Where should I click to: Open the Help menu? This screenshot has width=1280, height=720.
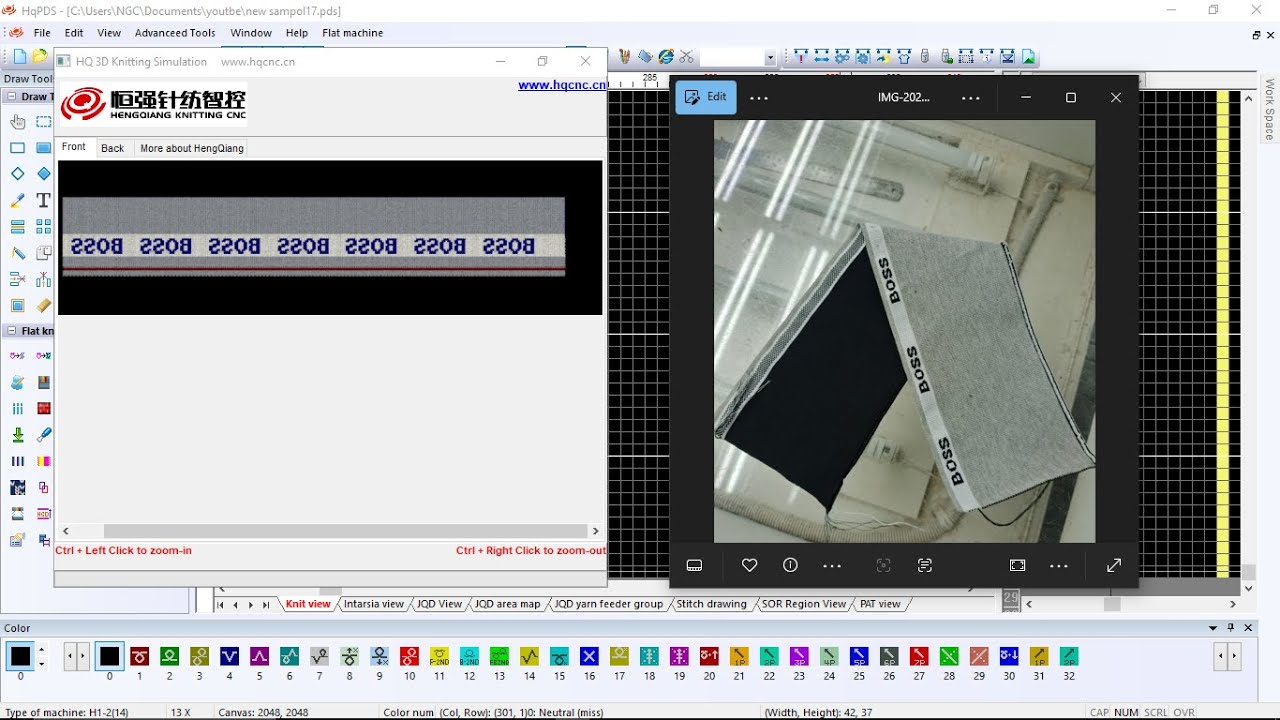tap(297, 33)
